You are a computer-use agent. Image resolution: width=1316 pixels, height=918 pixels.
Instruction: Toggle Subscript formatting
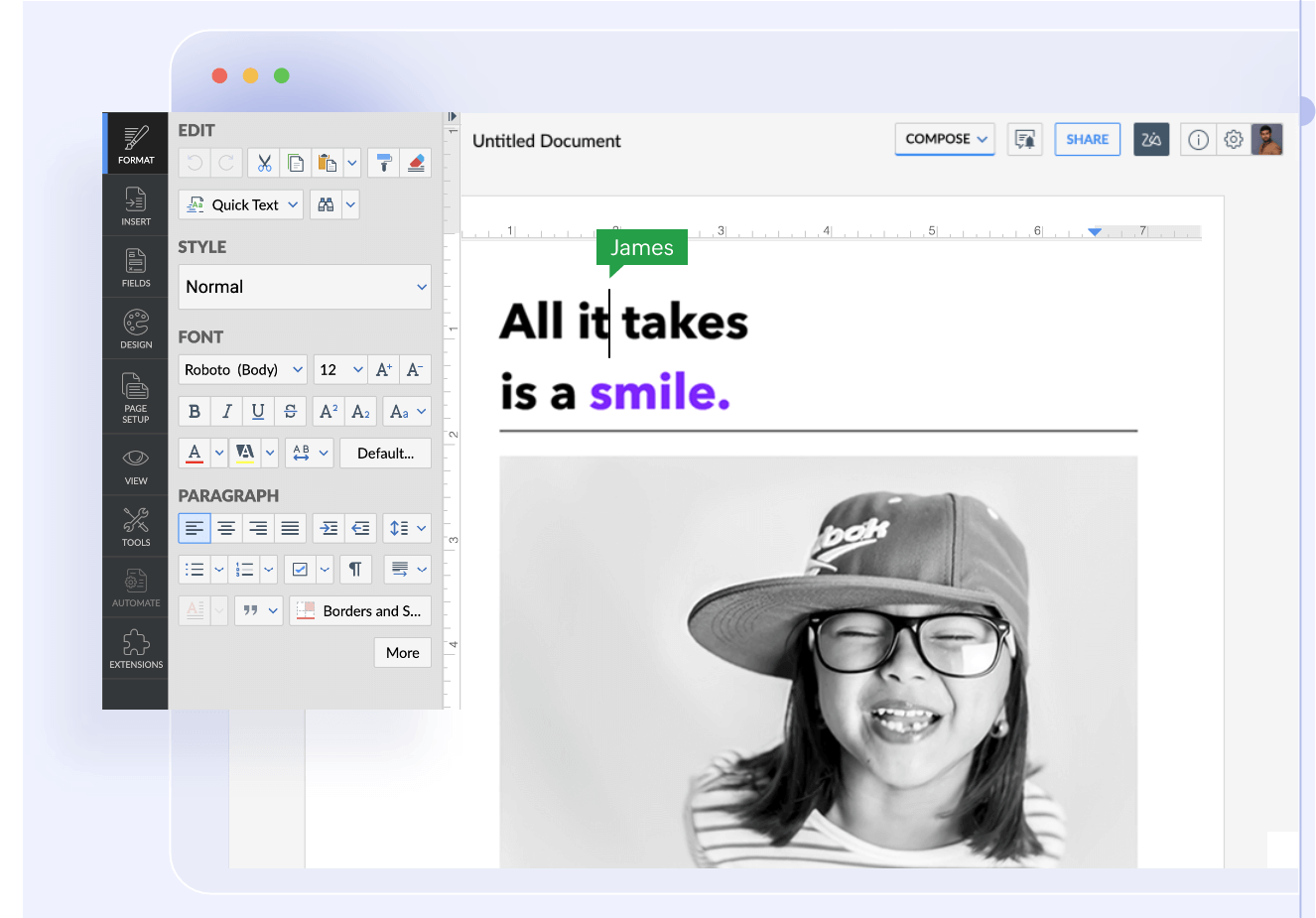[x=360, y=411]
